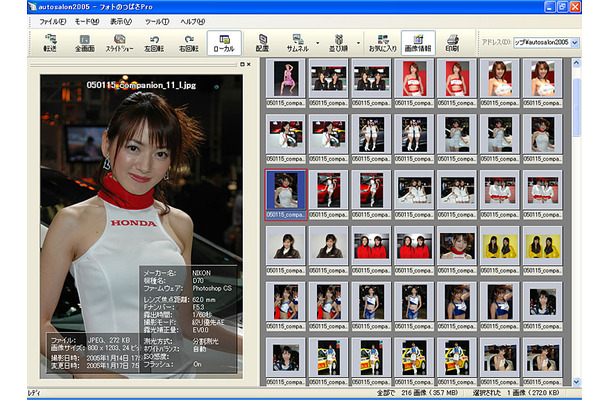Screen dimensions: 610x400
Task: Click filename 050115_companion_11_l.jpg in preview
Action: coord(141,85)
